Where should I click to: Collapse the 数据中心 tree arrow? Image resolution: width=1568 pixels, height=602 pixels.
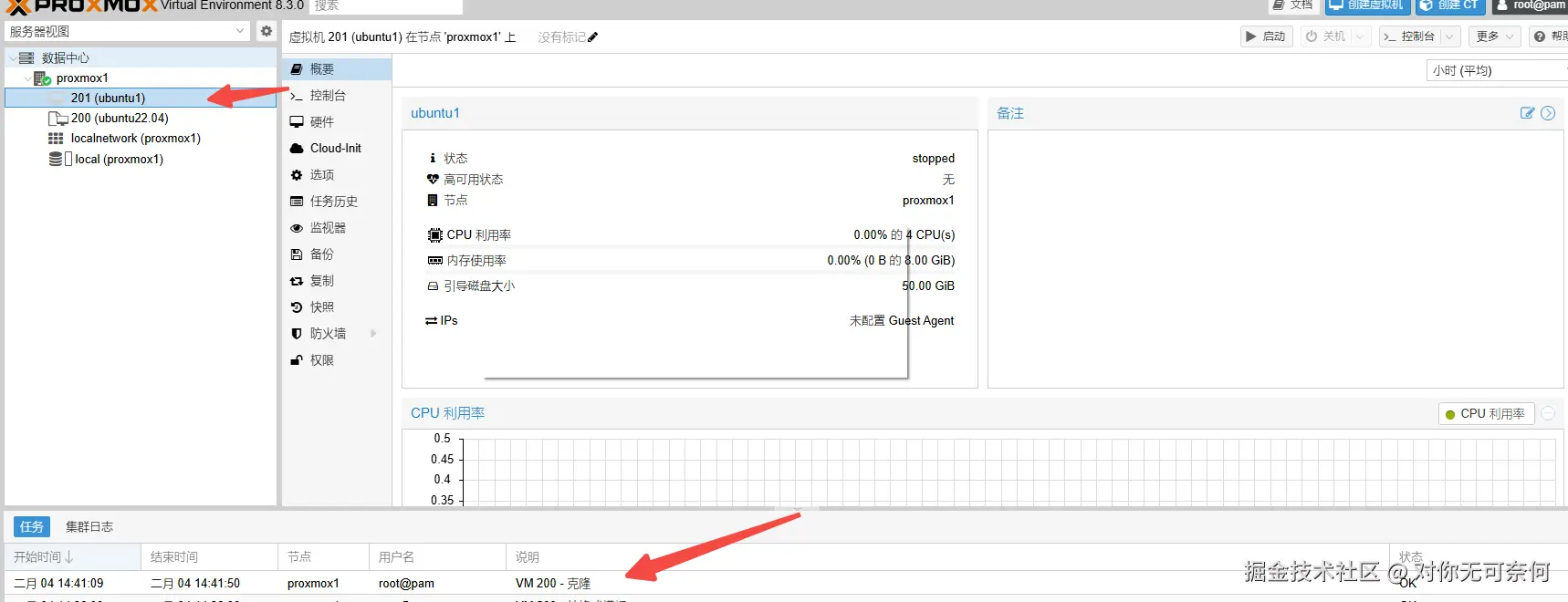[x=12, y=57]
